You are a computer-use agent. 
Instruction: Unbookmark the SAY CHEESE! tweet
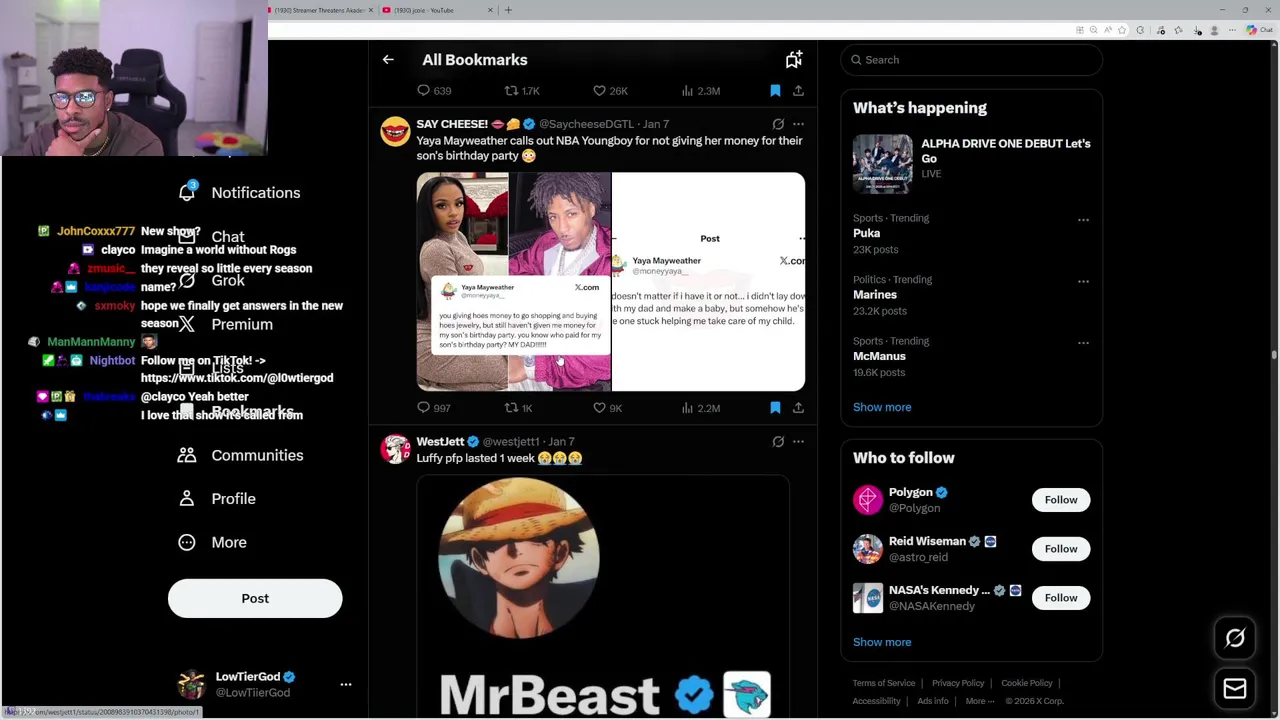click(775, 408)
